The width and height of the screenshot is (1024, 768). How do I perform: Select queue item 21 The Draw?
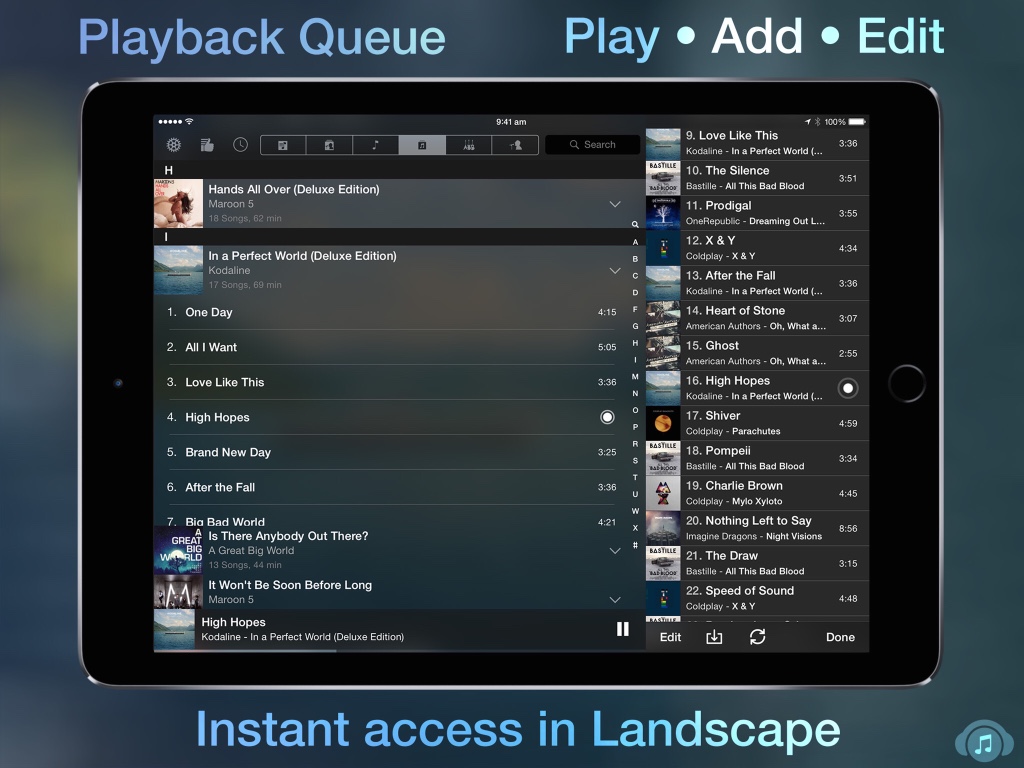pyautogui.click(x=758, y=564)
